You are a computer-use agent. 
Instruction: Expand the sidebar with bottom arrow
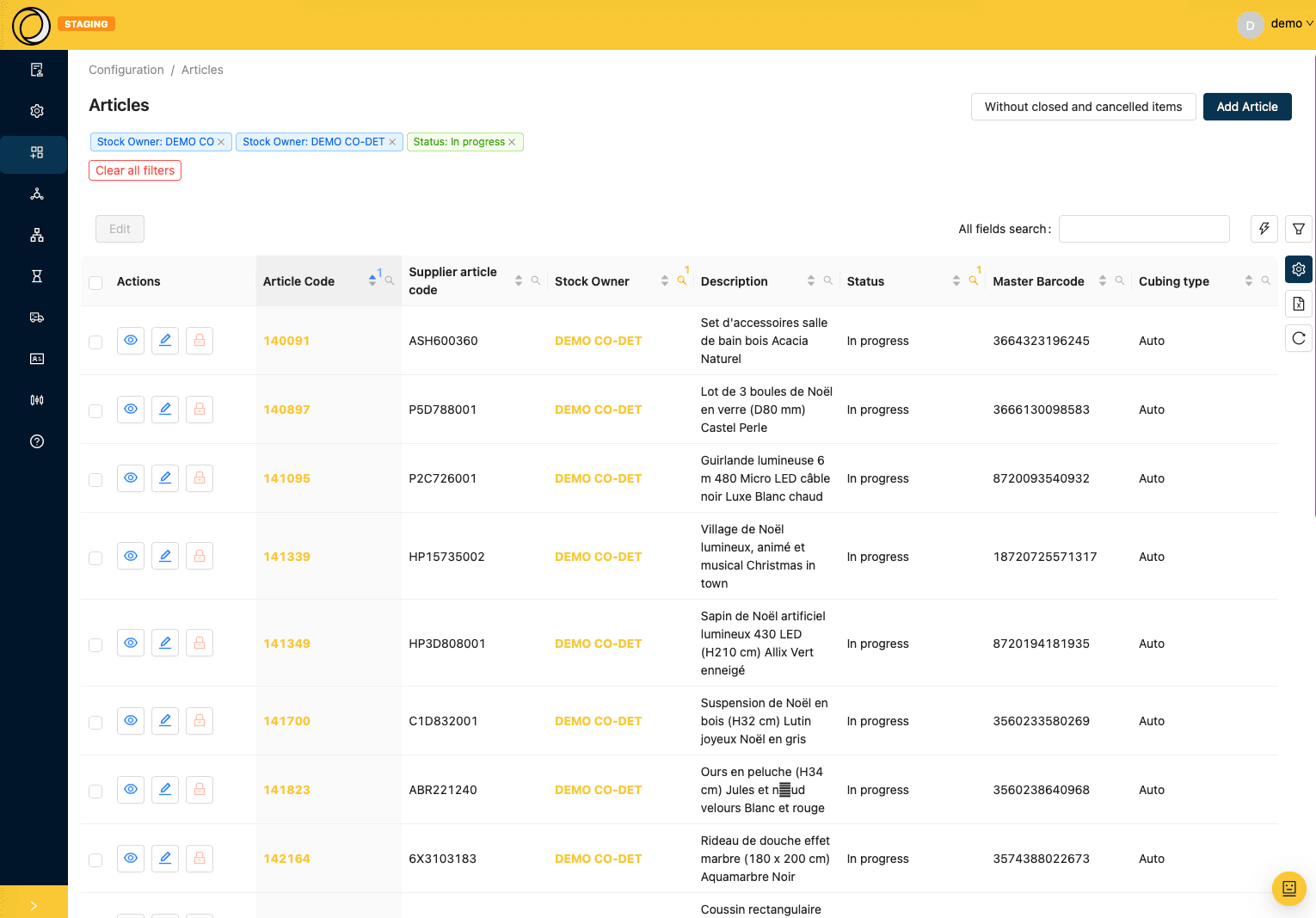[x=34, y=905]
